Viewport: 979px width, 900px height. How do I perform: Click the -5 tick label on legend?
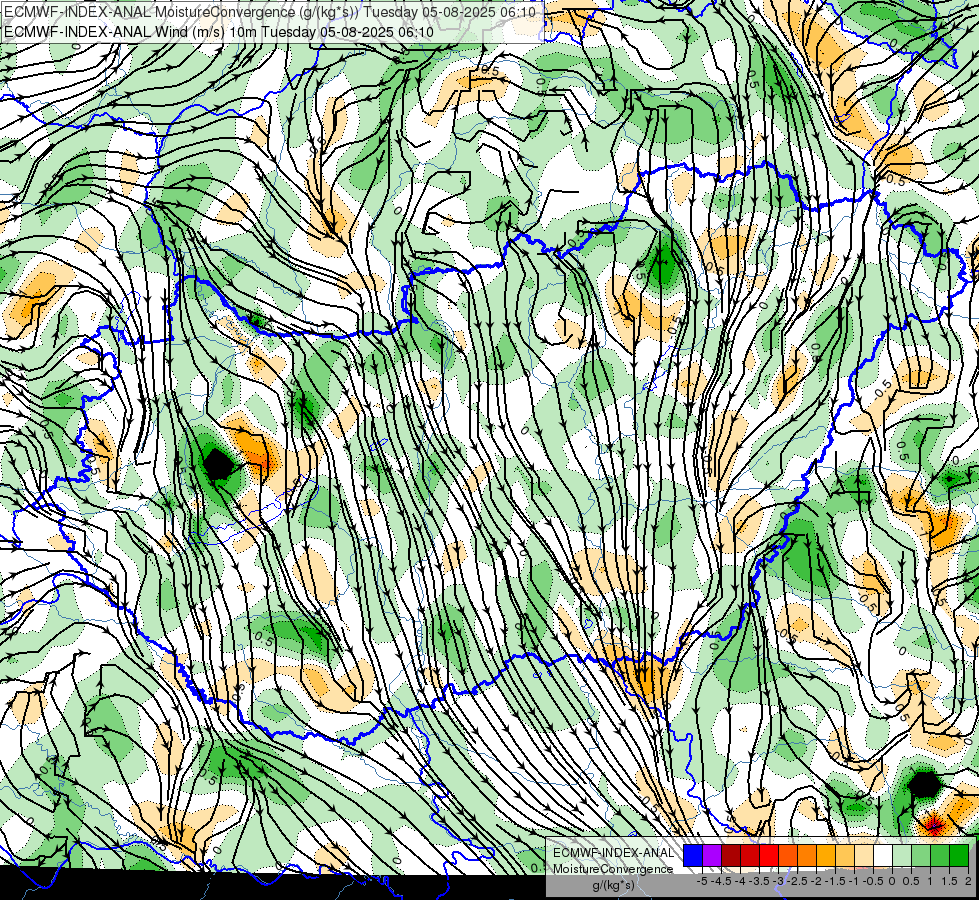[x=702, y=881]
